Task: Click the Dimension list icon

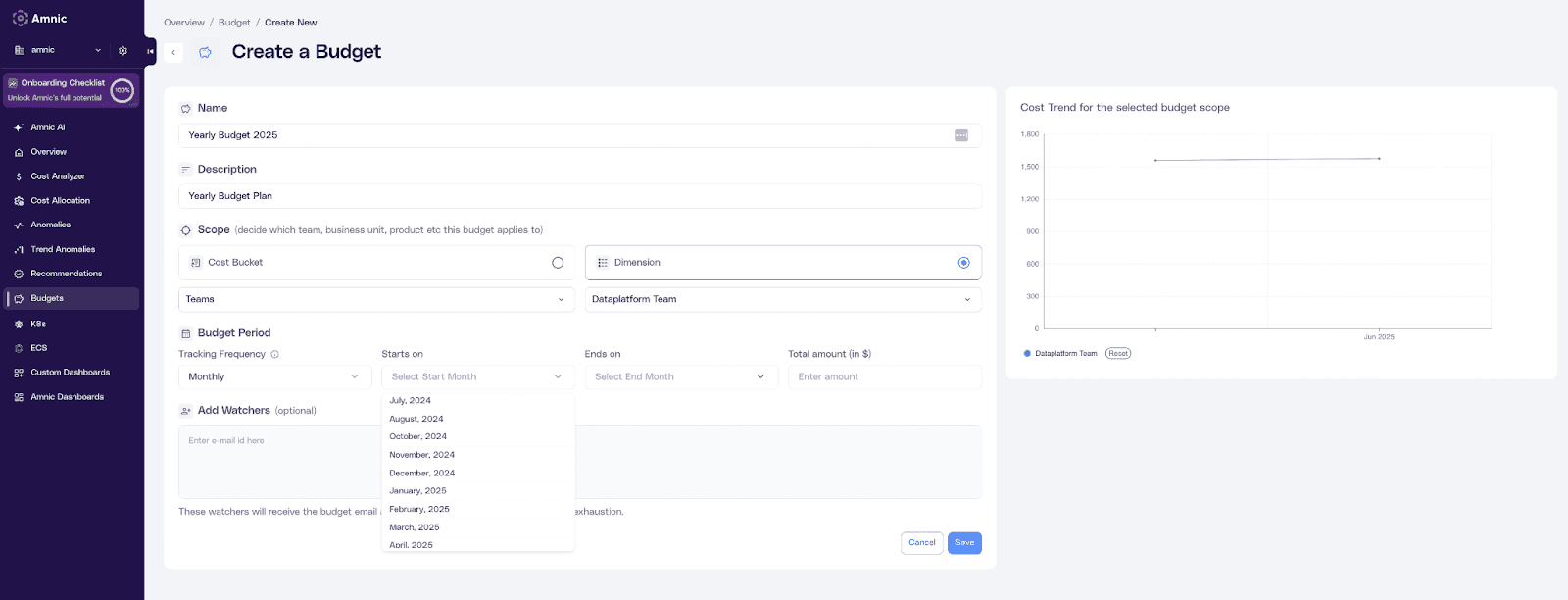Action: (603, 263)
